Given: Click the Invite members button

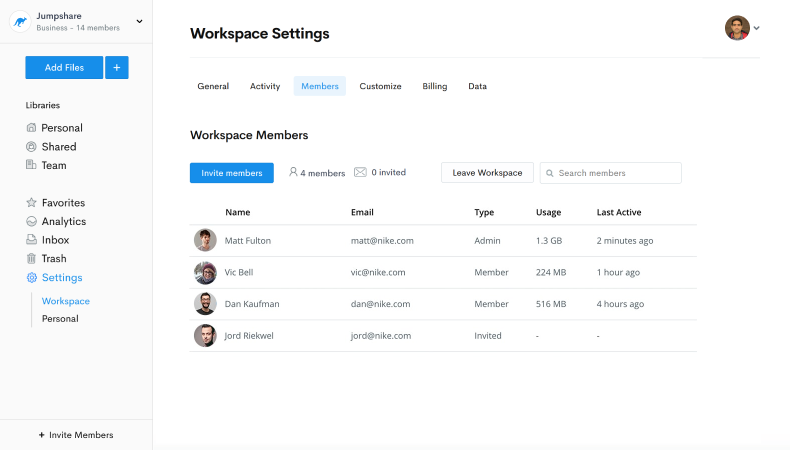Looking at the screenshot, I should (x=232, y=173).
